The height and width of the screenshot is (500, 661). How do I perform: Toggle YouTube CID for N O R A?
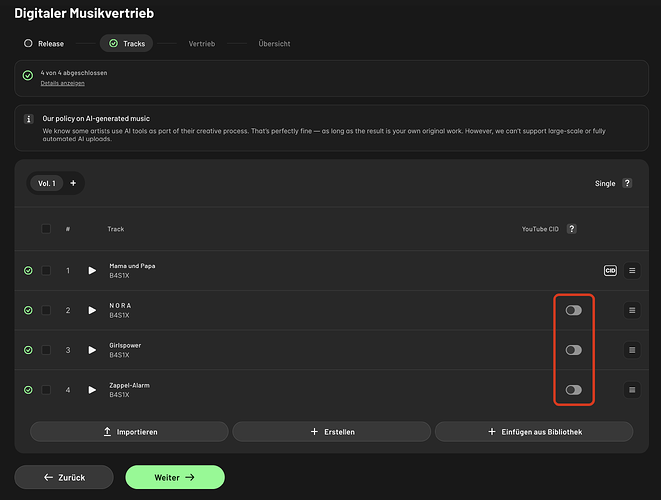574,310
